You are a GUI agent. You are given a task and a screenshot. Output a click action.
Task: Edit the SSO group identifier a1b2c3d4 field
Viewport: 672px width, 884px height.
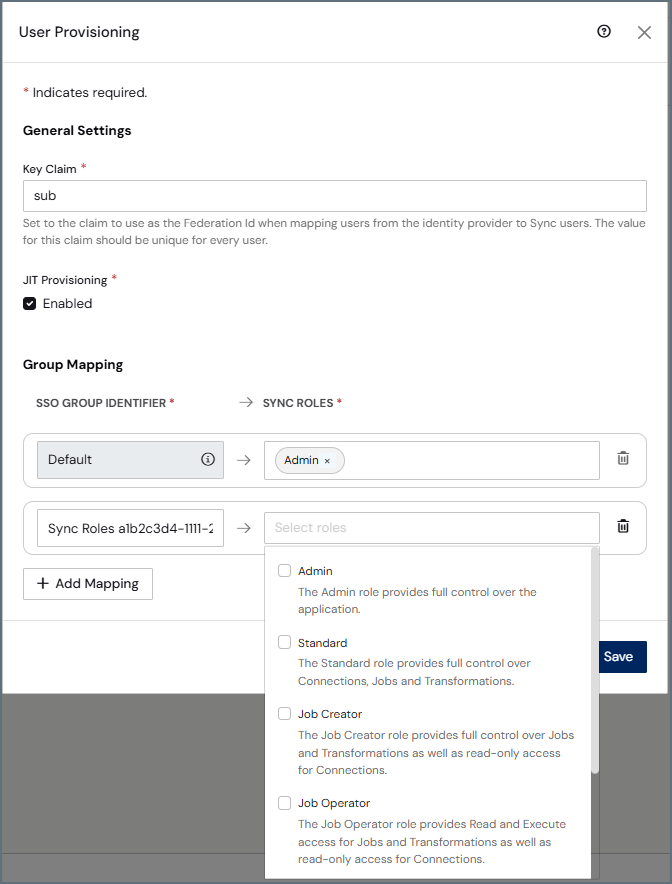[x=130, y=528]
